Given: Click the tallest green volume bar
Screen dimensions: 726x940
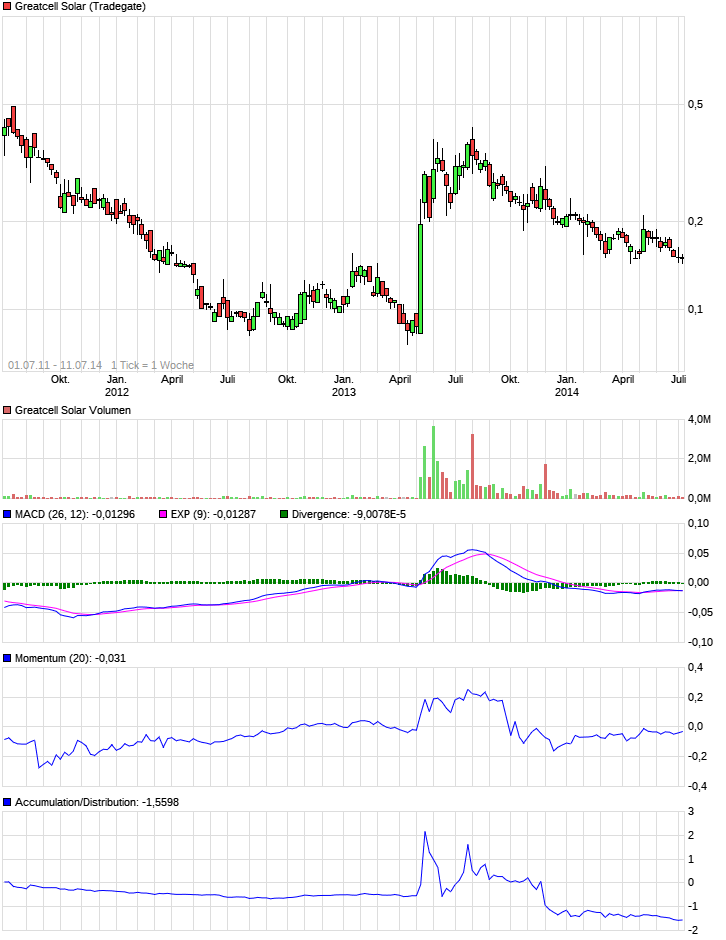Looking at the screenshot, I should [x=433, y=462].
